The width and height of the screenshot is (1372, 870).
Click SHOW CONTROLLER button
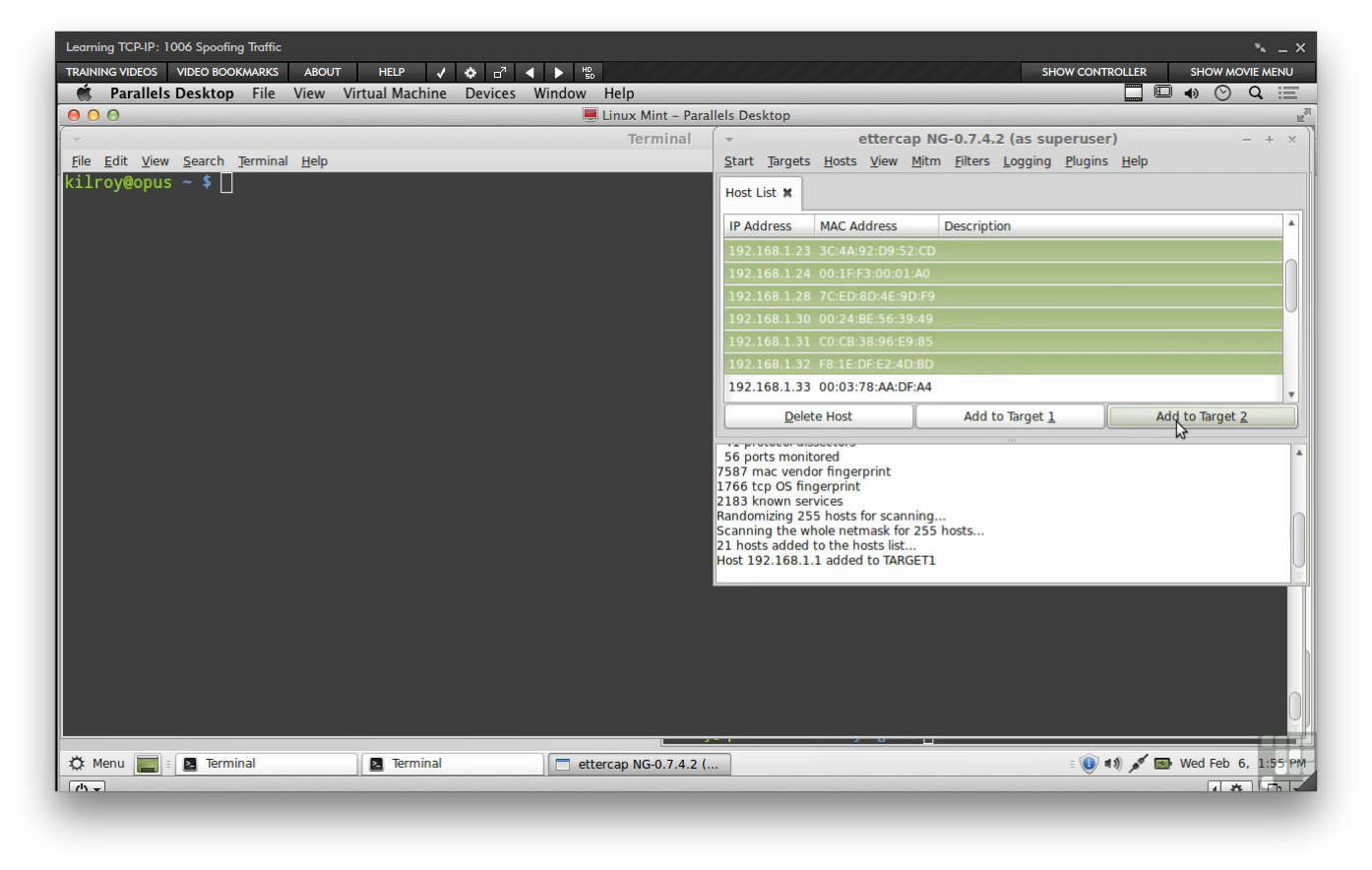click(1093, 72)
